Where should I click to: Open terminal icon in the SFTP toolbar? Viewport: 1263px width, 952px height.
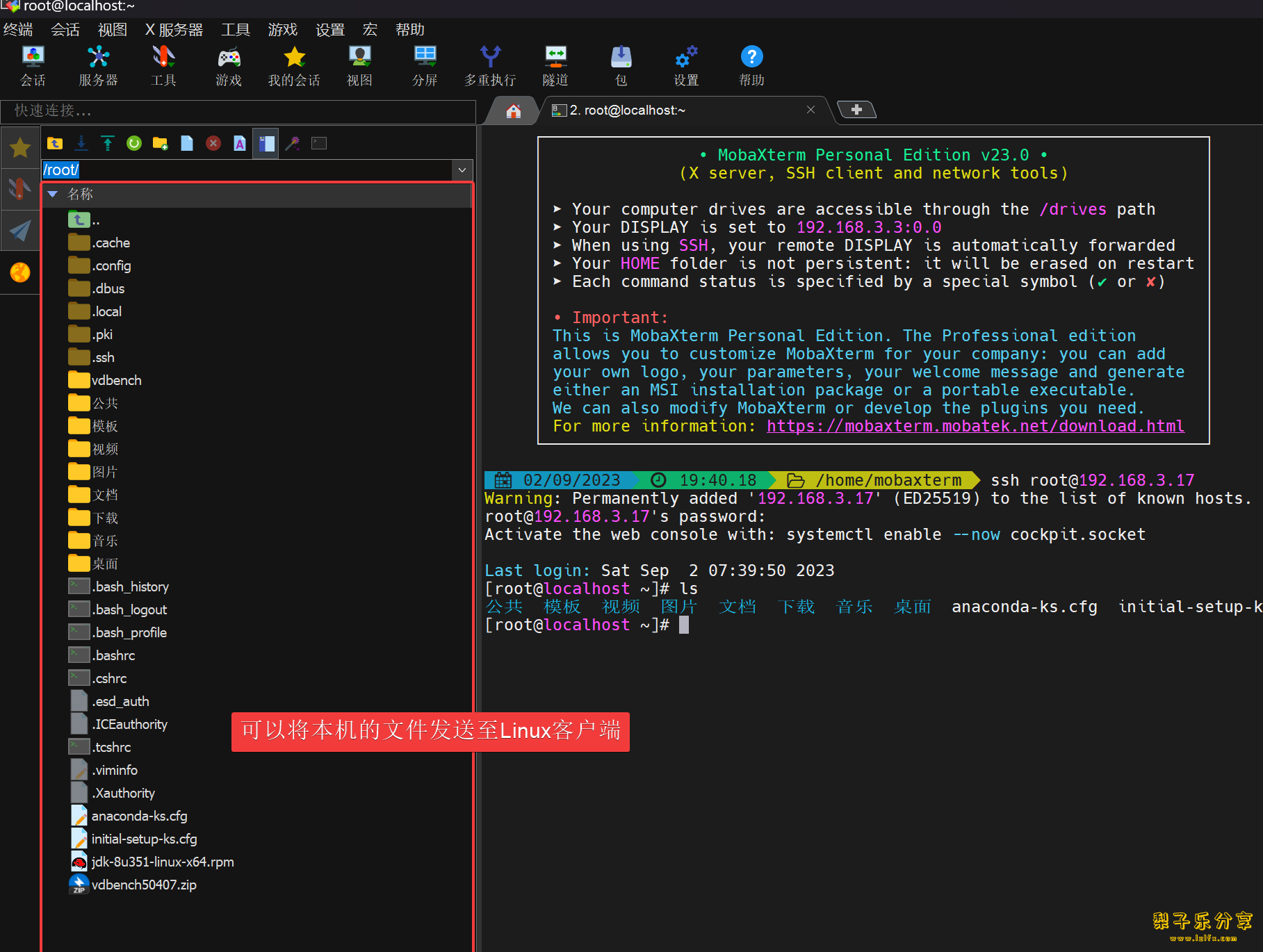pyautogui.click(x=319, y=143)
